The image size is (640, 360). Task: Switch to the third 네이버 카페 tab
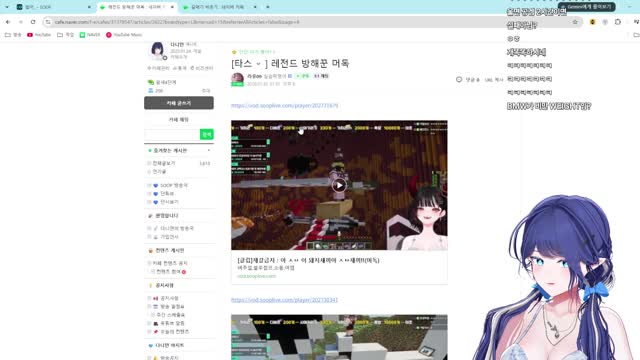pos(220,7)
